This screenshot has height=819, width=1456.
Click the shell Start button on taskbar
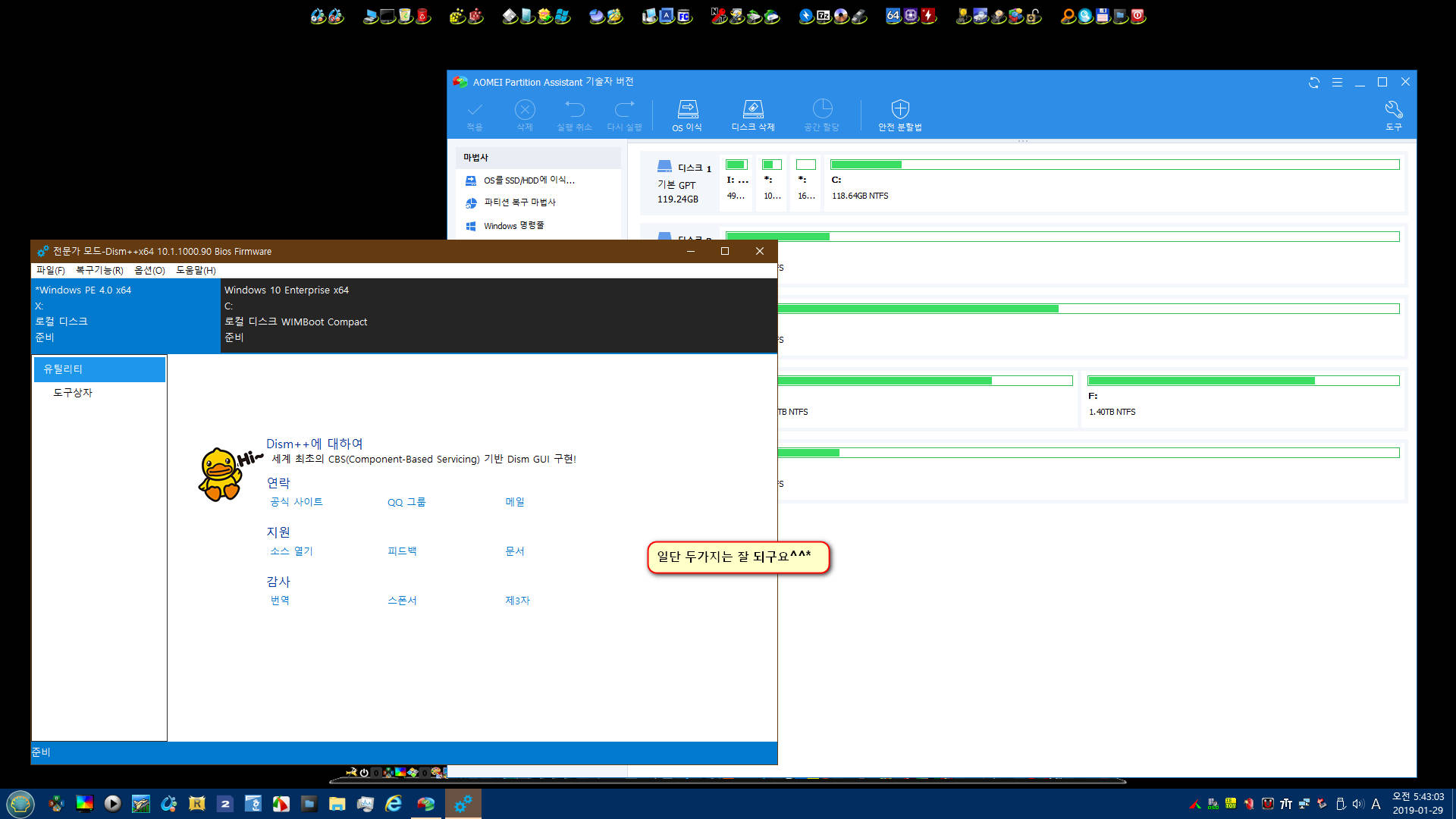click(20, 804)
